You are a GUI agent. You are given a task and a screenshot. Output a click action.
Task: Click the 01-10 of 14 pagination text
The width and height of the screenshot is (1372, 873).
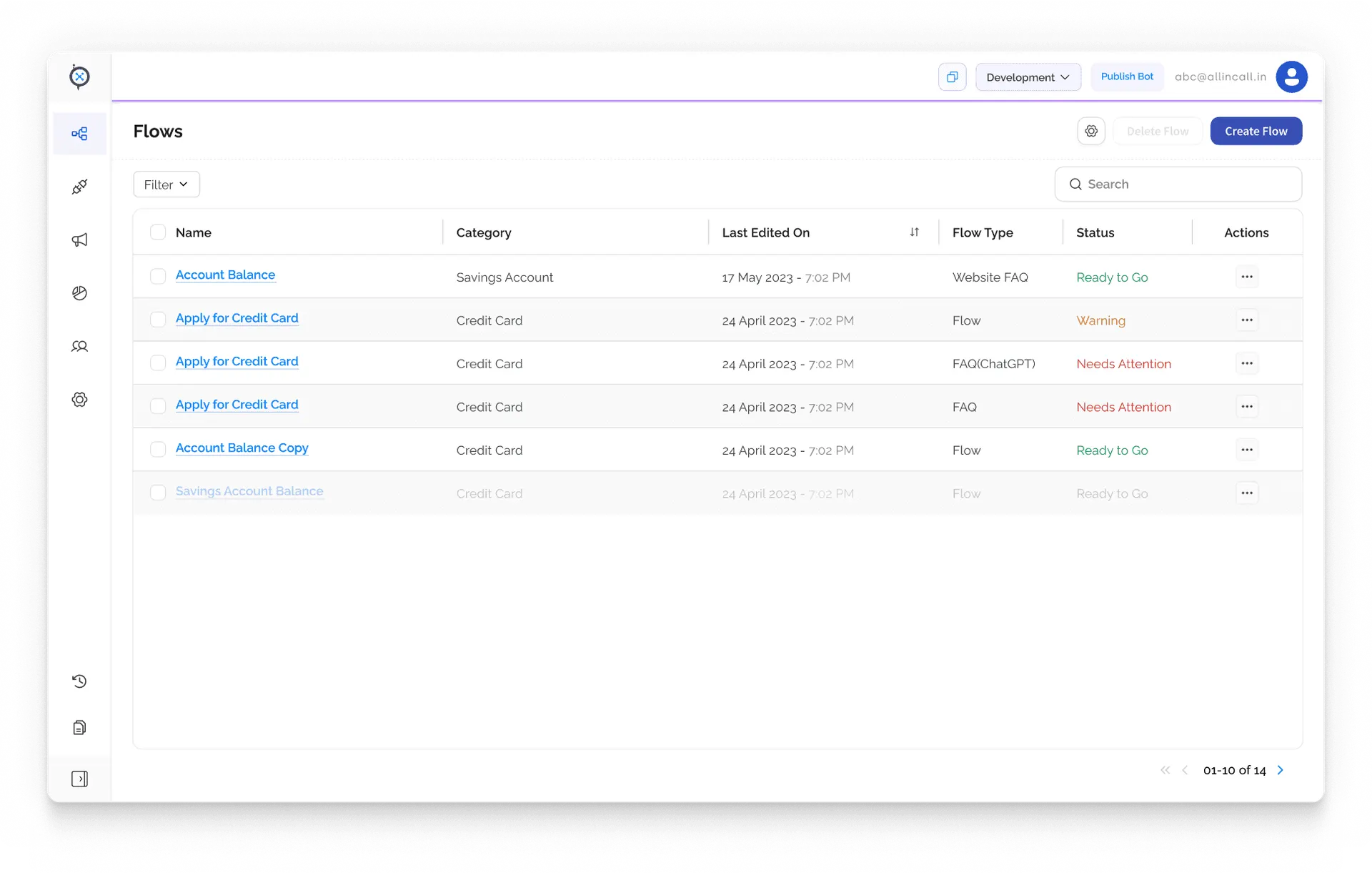click(1234, 771)
